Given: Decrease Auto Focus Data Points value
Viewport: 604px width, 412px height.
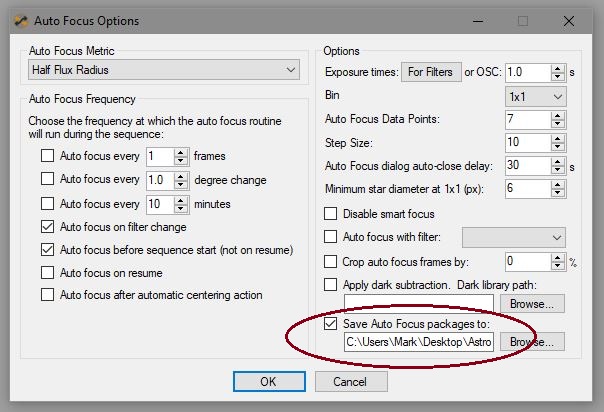Looking at the screenshot, I should [557, 124].
